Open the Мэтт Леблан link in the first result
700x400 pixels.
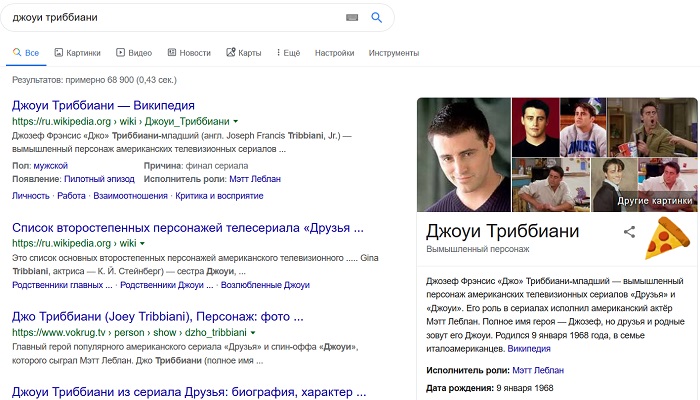tap(255, 179)
